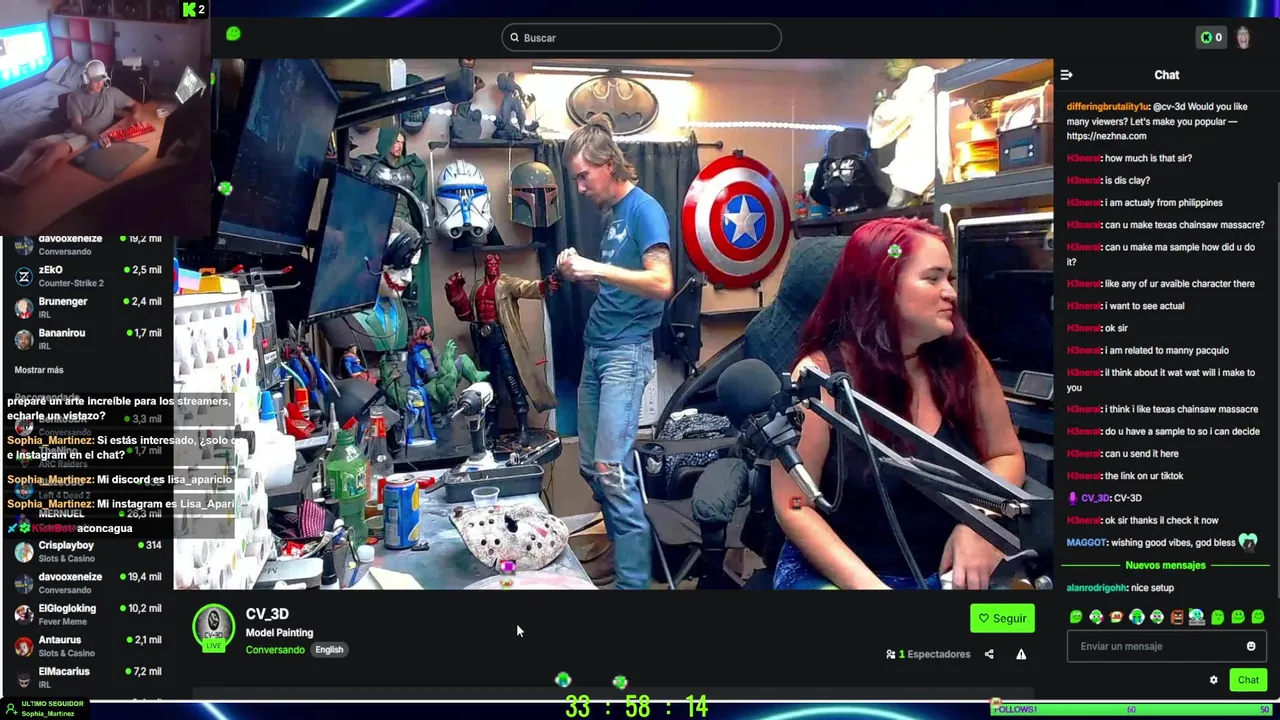1280x720 pixels.
Task: Click the 'how much is that sir?' message
Action: point(1148,158)
